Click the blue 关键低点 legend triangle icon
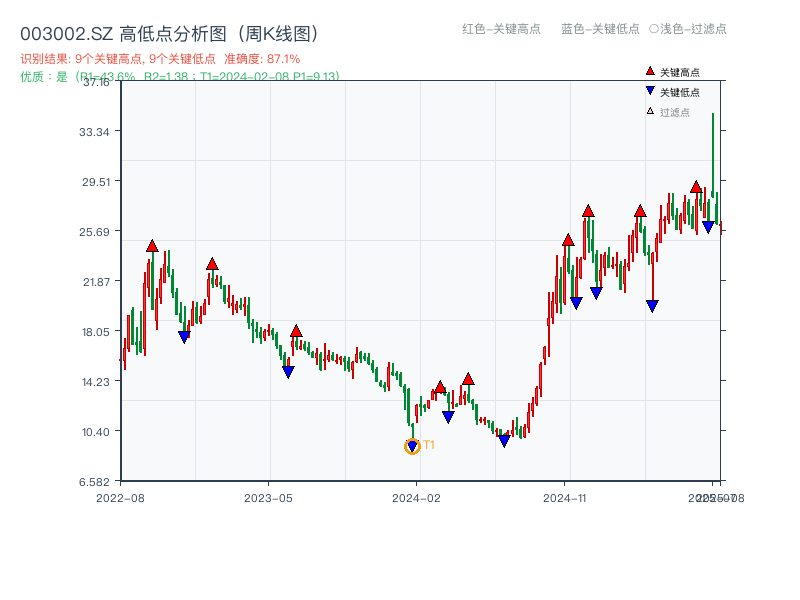 pyautogui.click(x=650, y=91)
